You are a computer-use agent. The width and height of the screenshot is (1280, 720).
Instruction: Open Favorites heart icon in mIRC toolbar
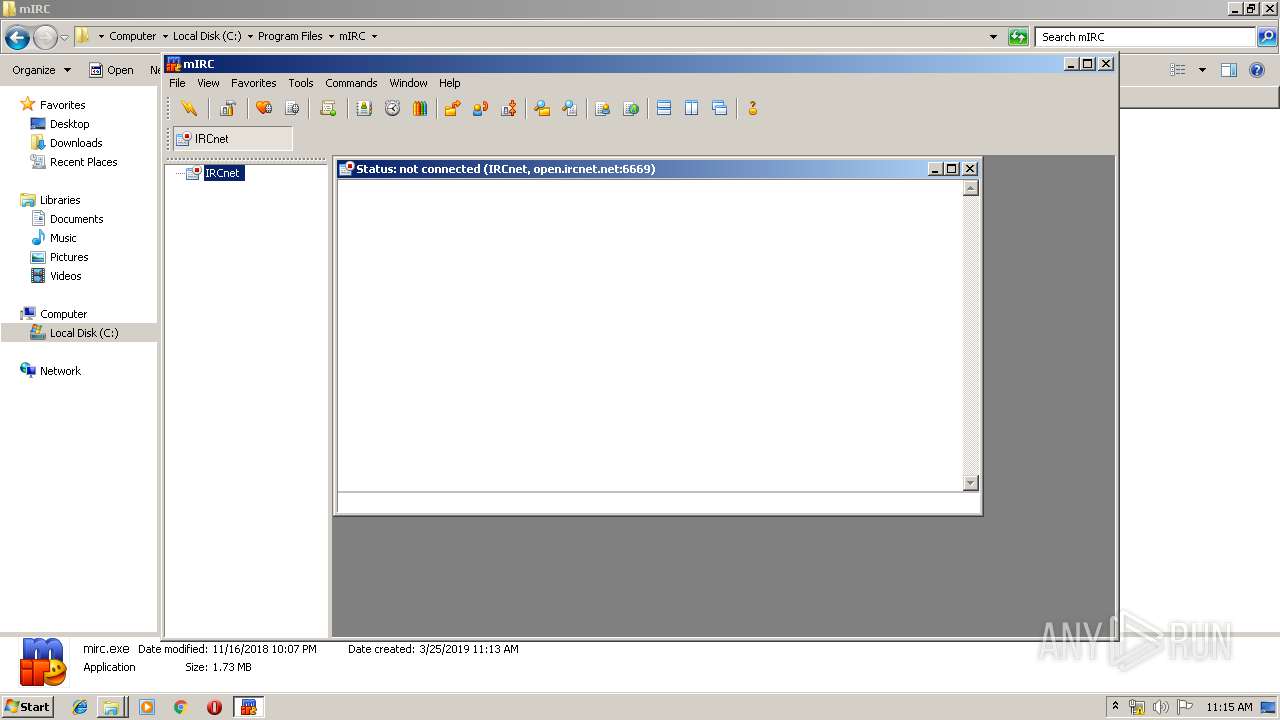264,108
